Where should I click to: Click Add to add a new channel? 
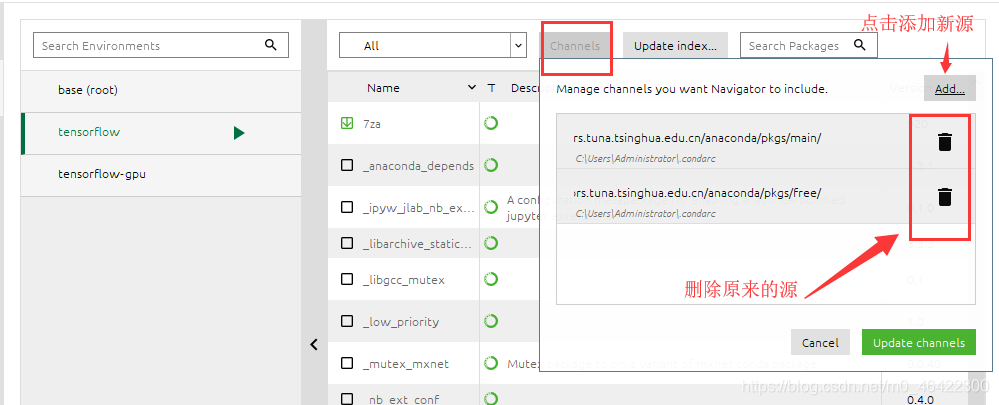point(950,89)
